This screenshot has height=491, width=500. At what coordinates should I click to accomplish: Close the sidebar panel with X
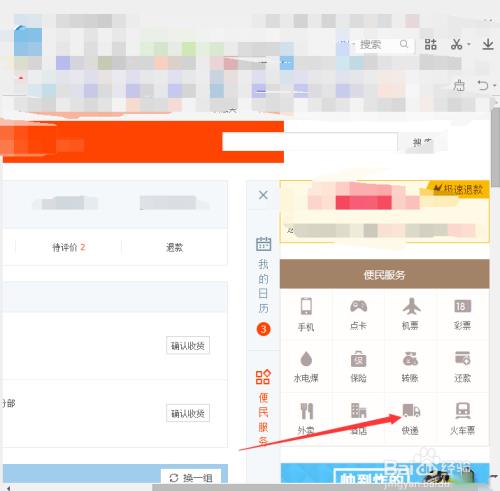(x=263, y=195)
